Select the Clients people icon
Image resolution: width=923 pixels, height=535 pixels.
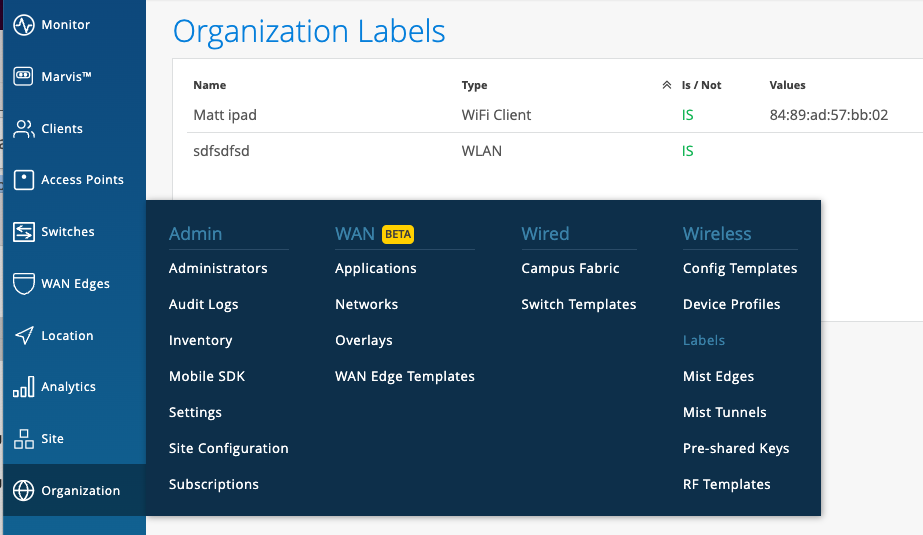[24, 129]
